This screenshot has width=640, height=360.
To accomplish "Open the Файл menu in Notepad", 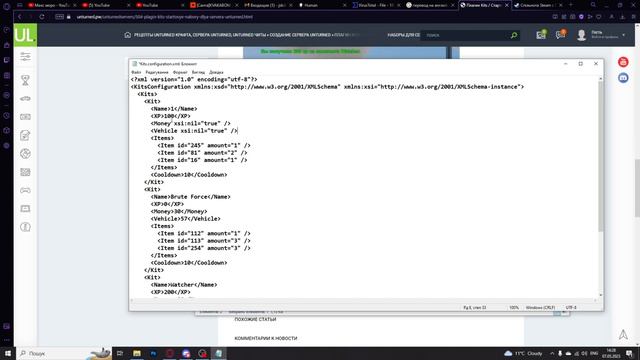I will (x=136, y=72).
